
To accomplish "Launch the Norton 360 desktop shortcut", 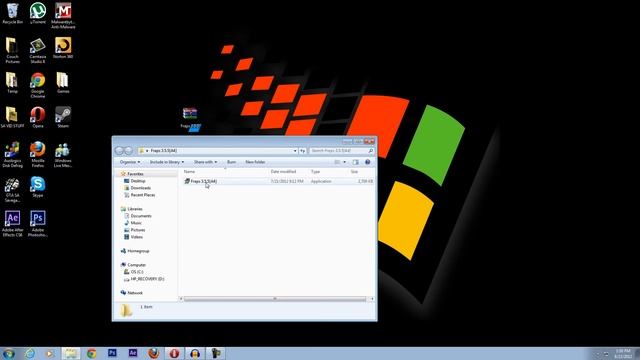I will (x=63, y=48).
